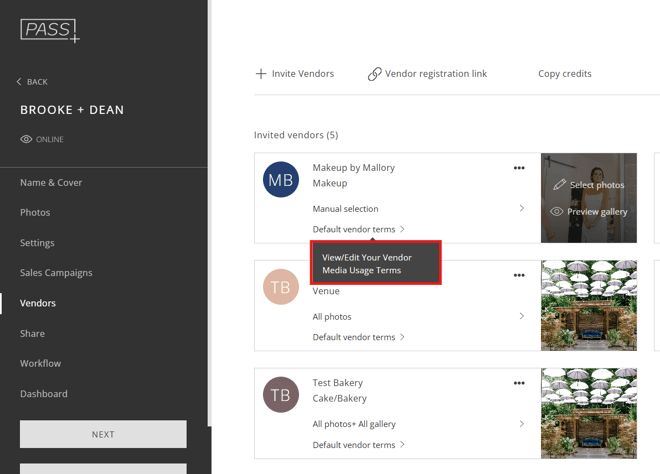Click the PASS+ logo
660x474 pixels.
[x=49, y=30]
